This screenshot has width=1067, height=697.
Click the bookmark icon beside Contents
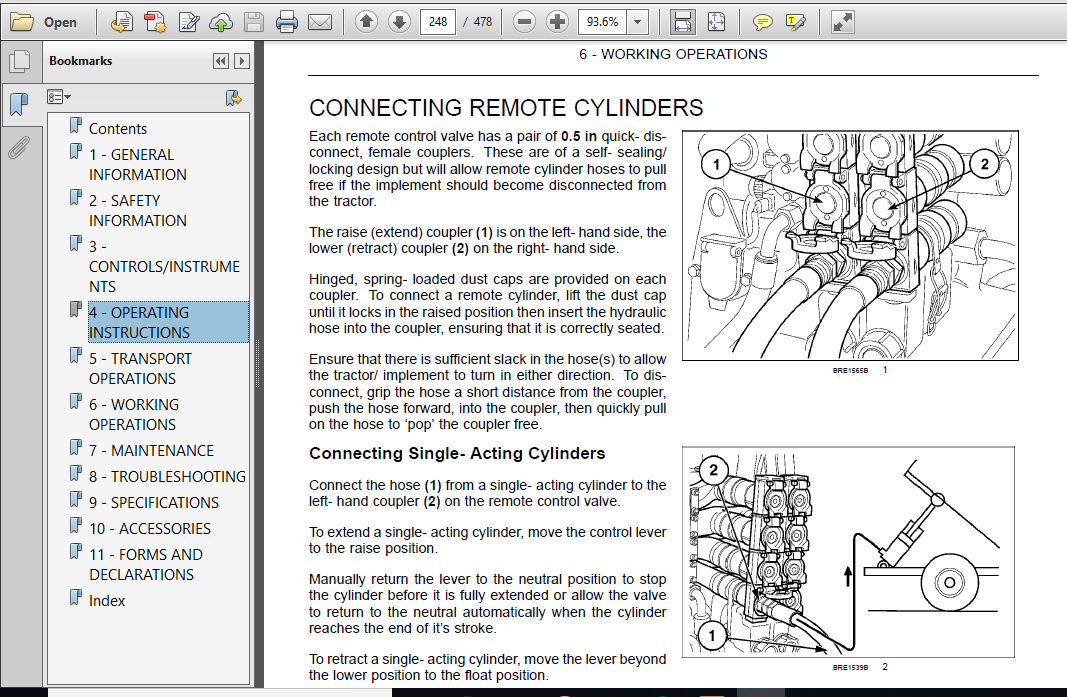coord(76,126)
